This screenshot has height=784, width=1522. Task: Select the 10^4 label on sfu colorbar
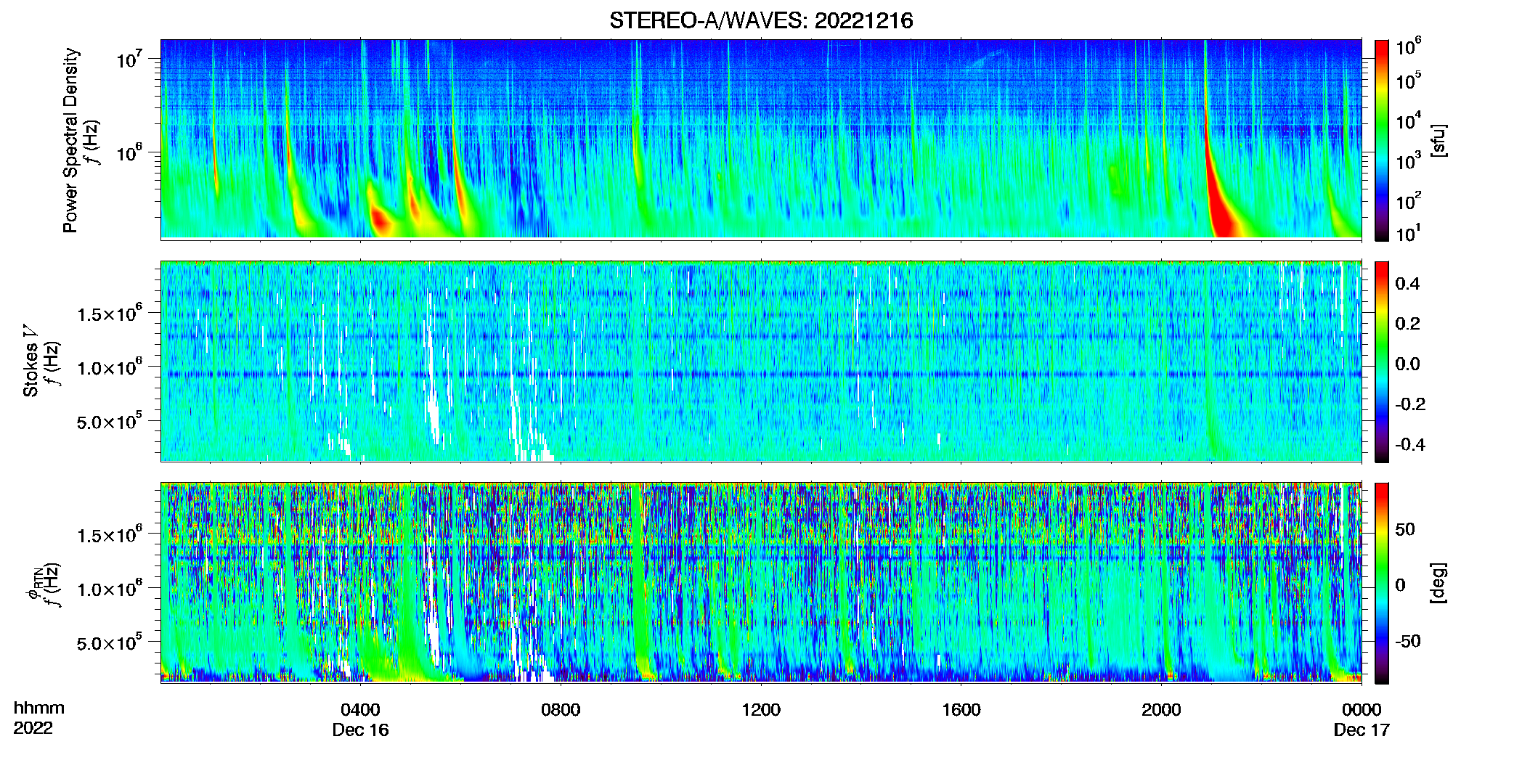pyautogui.click(x=1408, y=121)
